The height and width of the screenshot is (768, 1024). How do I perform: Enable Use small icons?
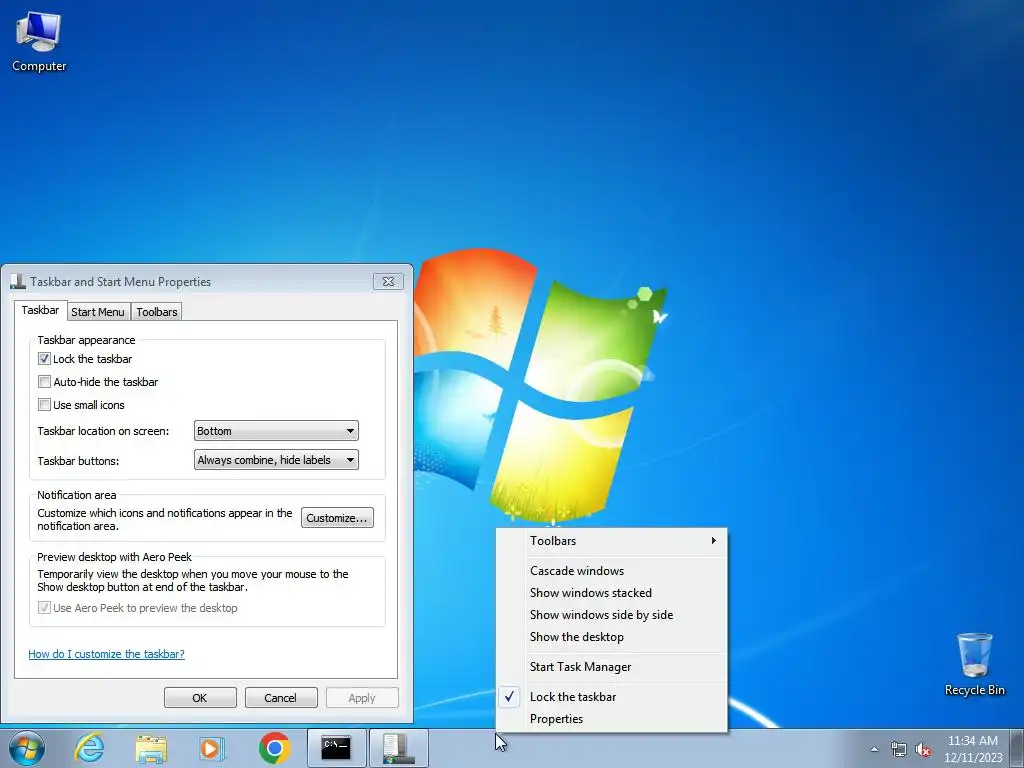[x=44, y=405]
